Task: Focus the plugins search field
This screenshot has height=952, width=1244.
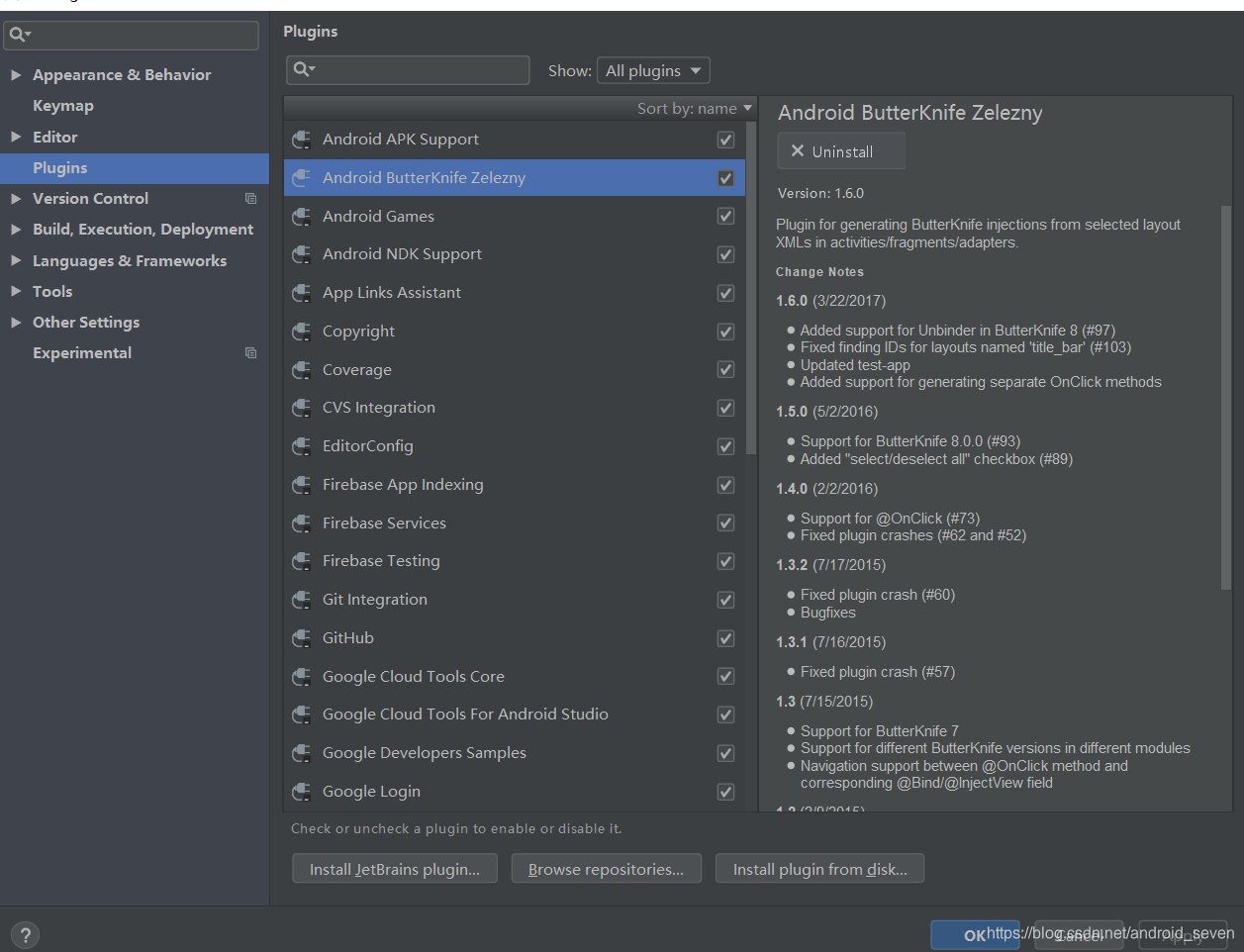Action: [x=408, y=70]
